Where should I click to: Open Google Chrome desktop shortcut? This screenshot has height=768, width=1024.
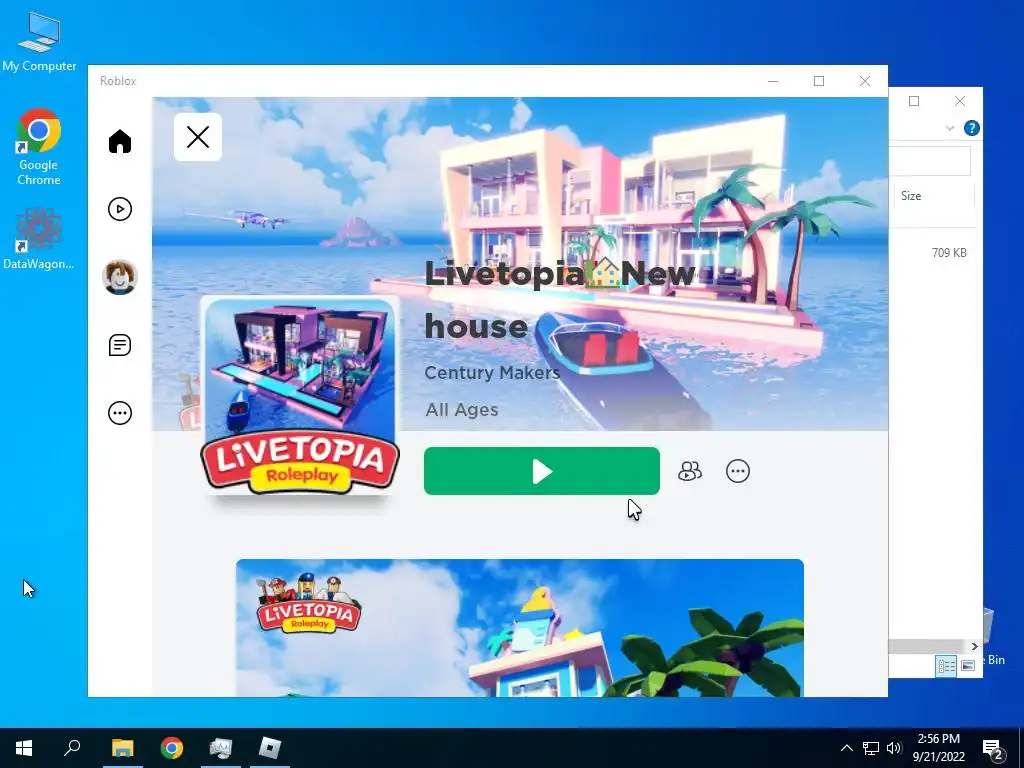point(39,148)
